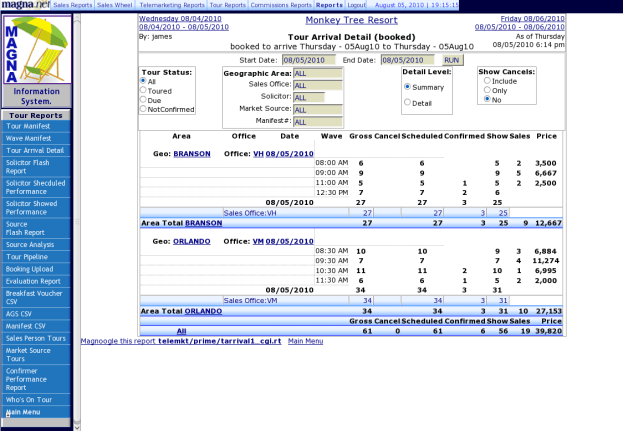This screenshot has width=623, height=431.
Task: Select Include under Show Cancels
Action: coord(487,81)
